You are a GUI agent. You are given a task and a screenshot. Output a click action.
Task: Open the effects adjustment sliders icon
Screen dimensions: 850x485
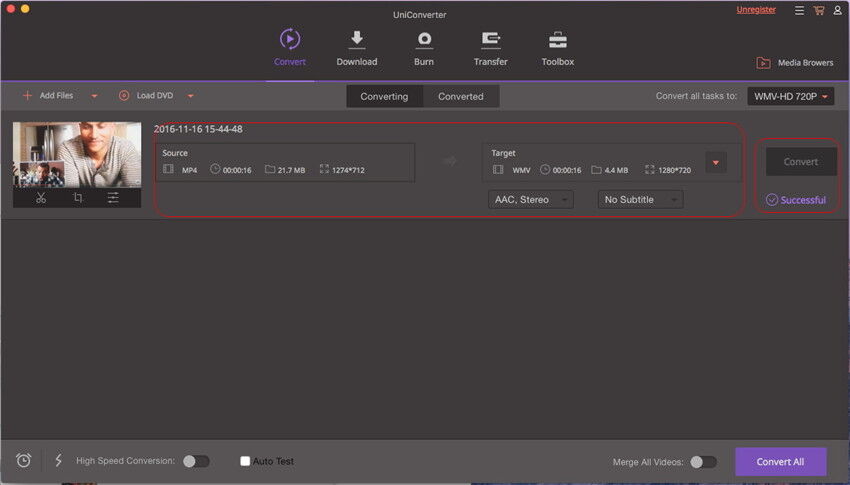click(113, 198)
